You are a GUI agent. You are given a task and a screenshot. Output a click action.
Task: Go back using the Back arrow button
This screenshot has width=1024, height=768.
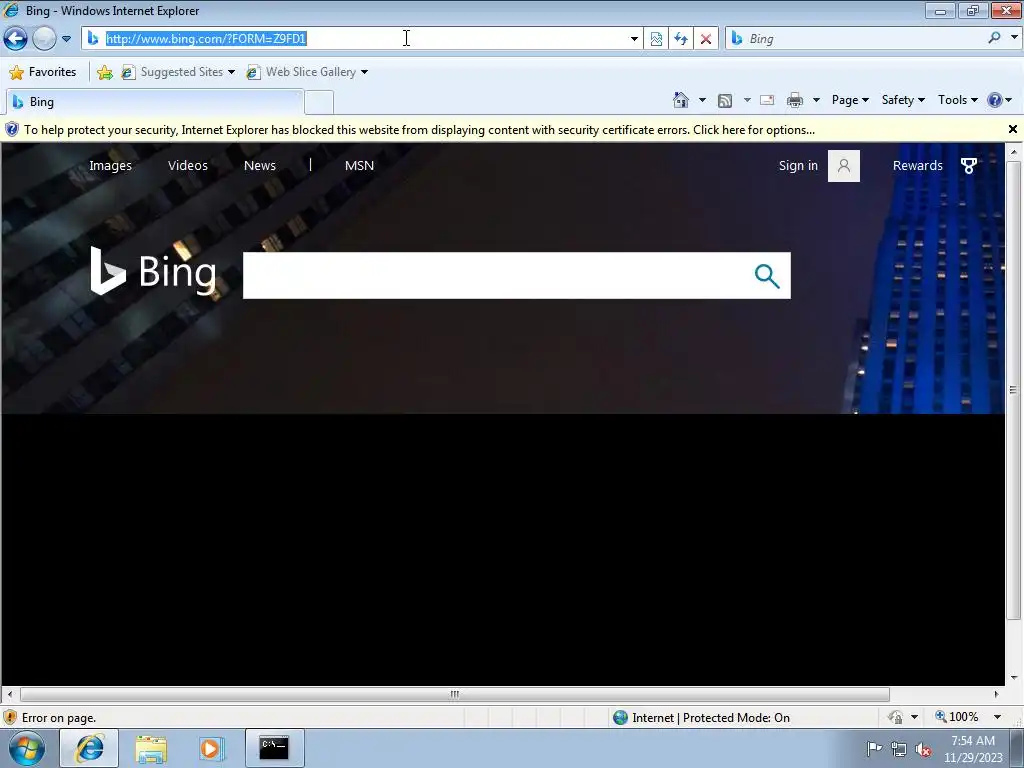tap(16, 39)
